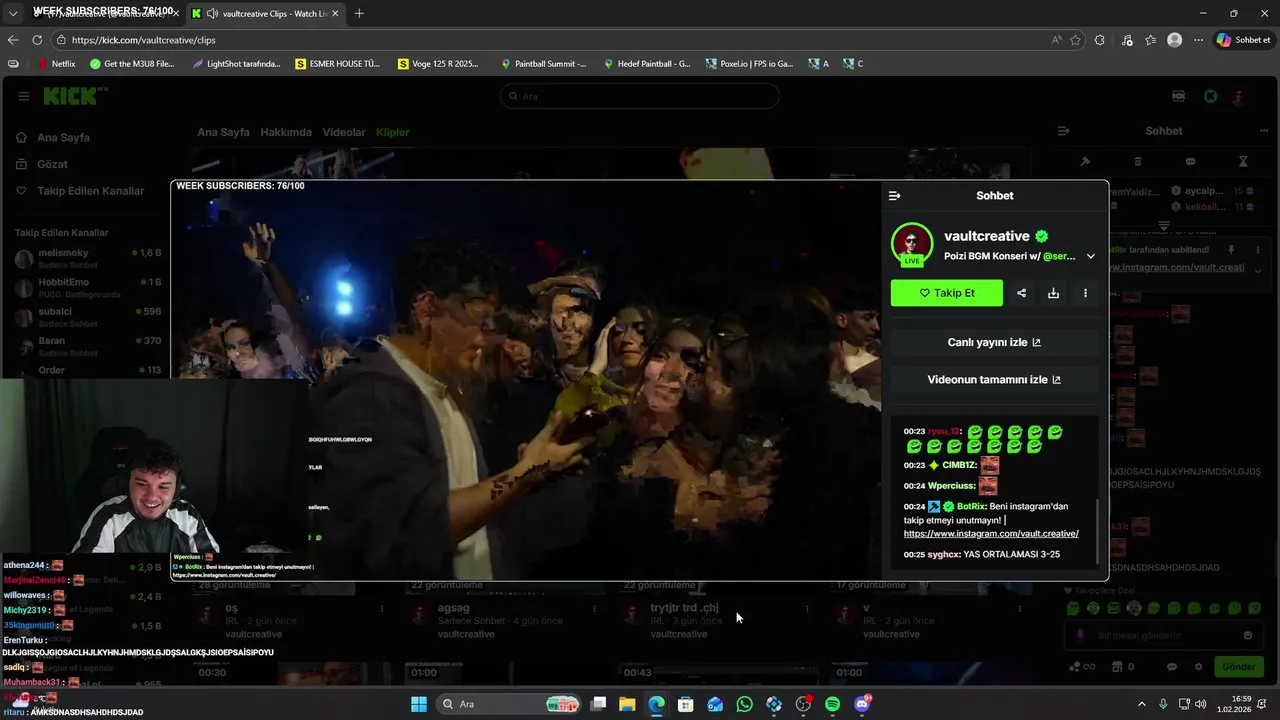Open the LightShot tarafında bookmark
This screenshot has height=720, width=1280.
237,64
